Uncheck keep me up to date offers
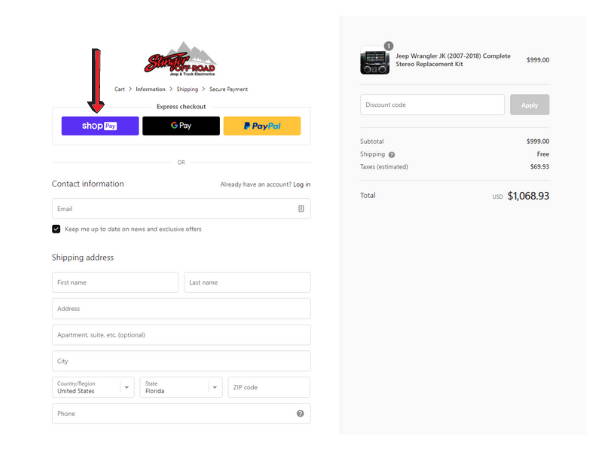Screen dimensions: 600x450 coord(56,229)
